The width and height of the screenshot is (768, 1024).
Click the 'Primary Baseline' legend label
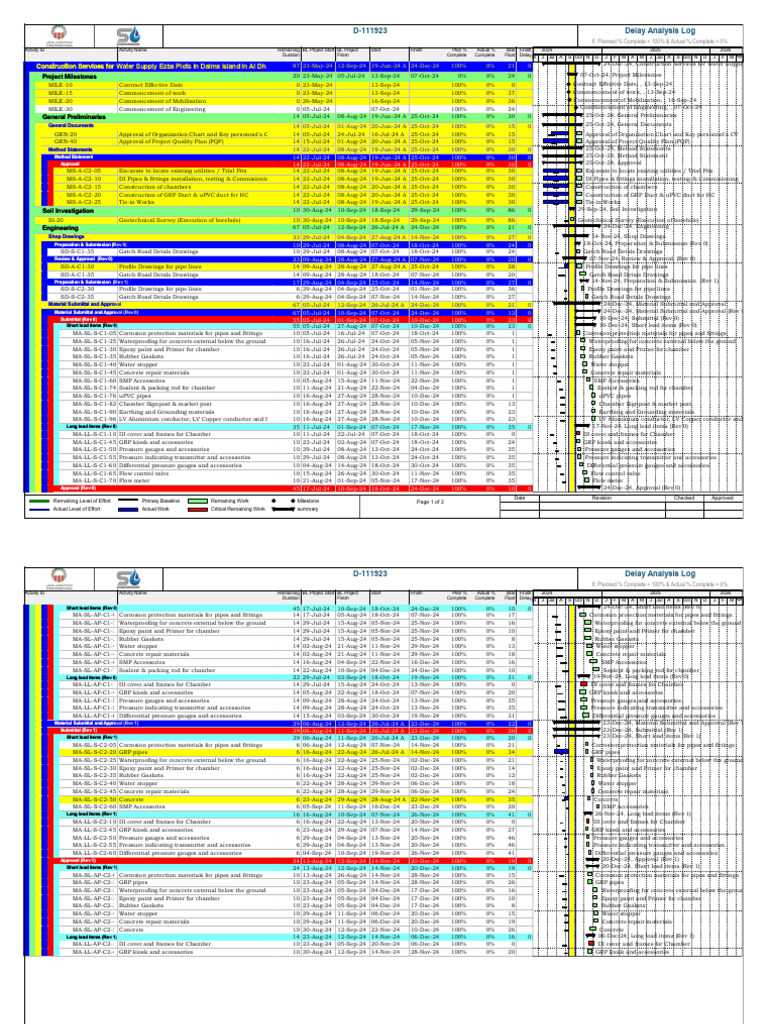[161, 501]
